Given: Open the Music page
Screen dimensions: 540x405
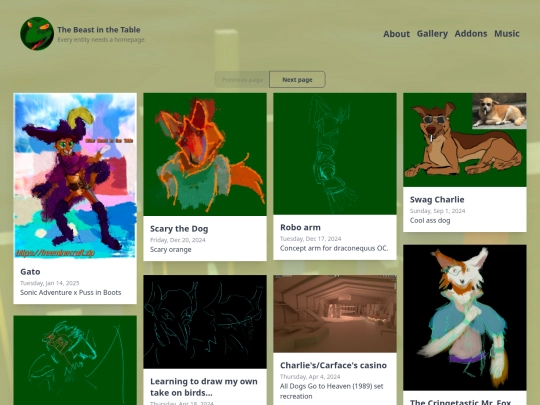Looking at the screenshot, I should coord(507,33).
